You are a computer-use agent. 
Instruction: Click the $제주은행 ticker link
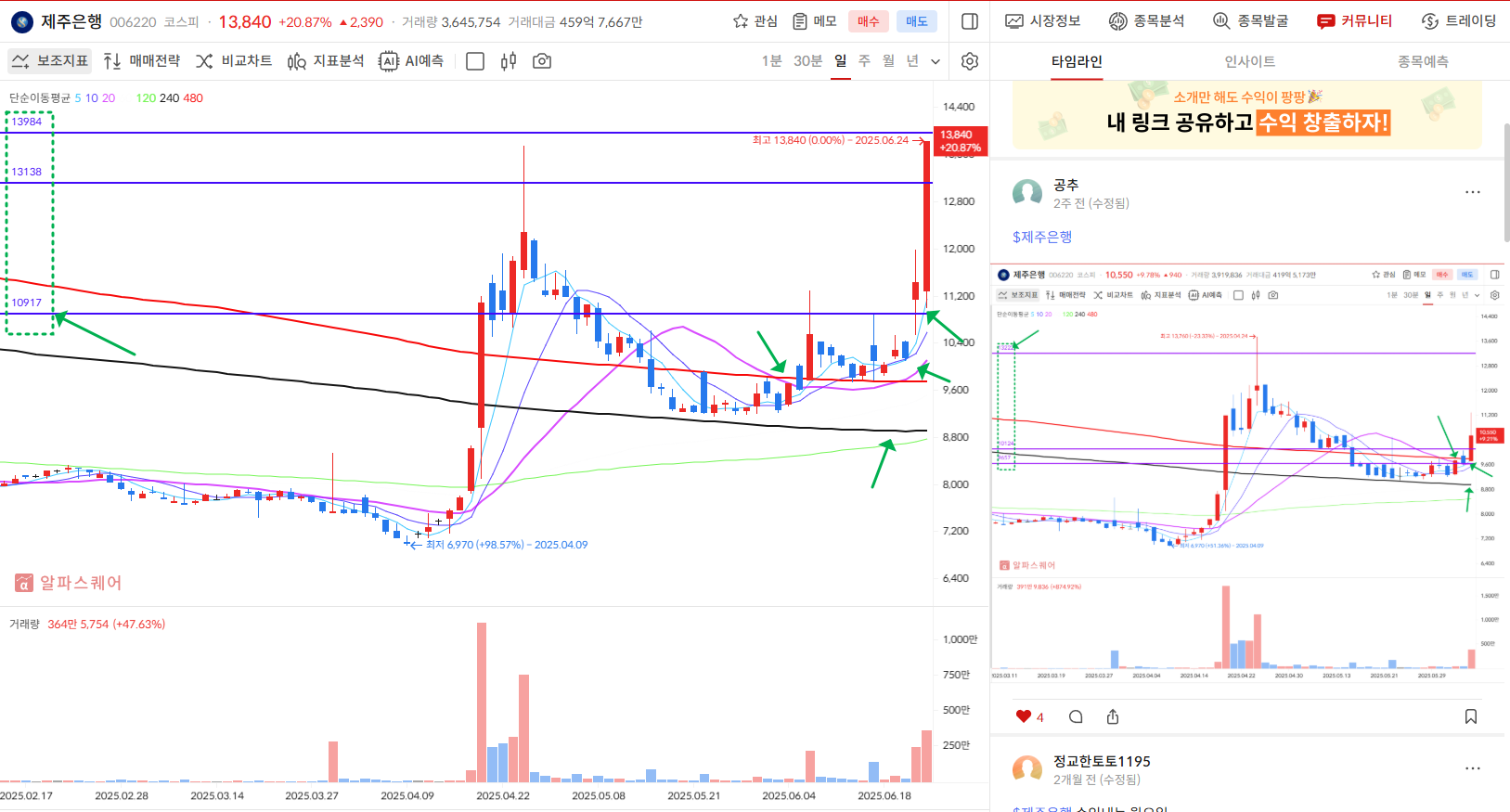pyautogui.click(x=1042, y=237)
